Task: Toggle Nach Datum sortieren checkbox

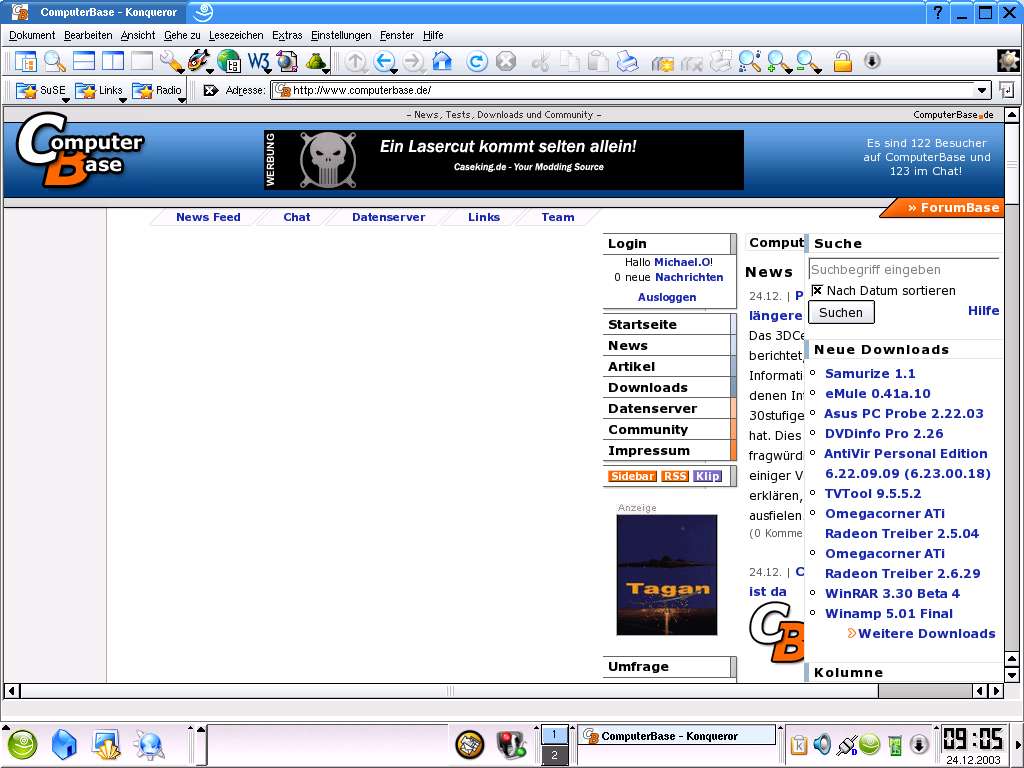Action: [816, 290]
